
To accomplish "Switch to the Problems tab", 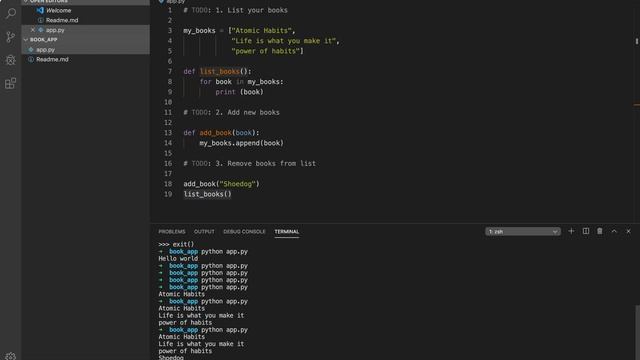I will point(172,231).
